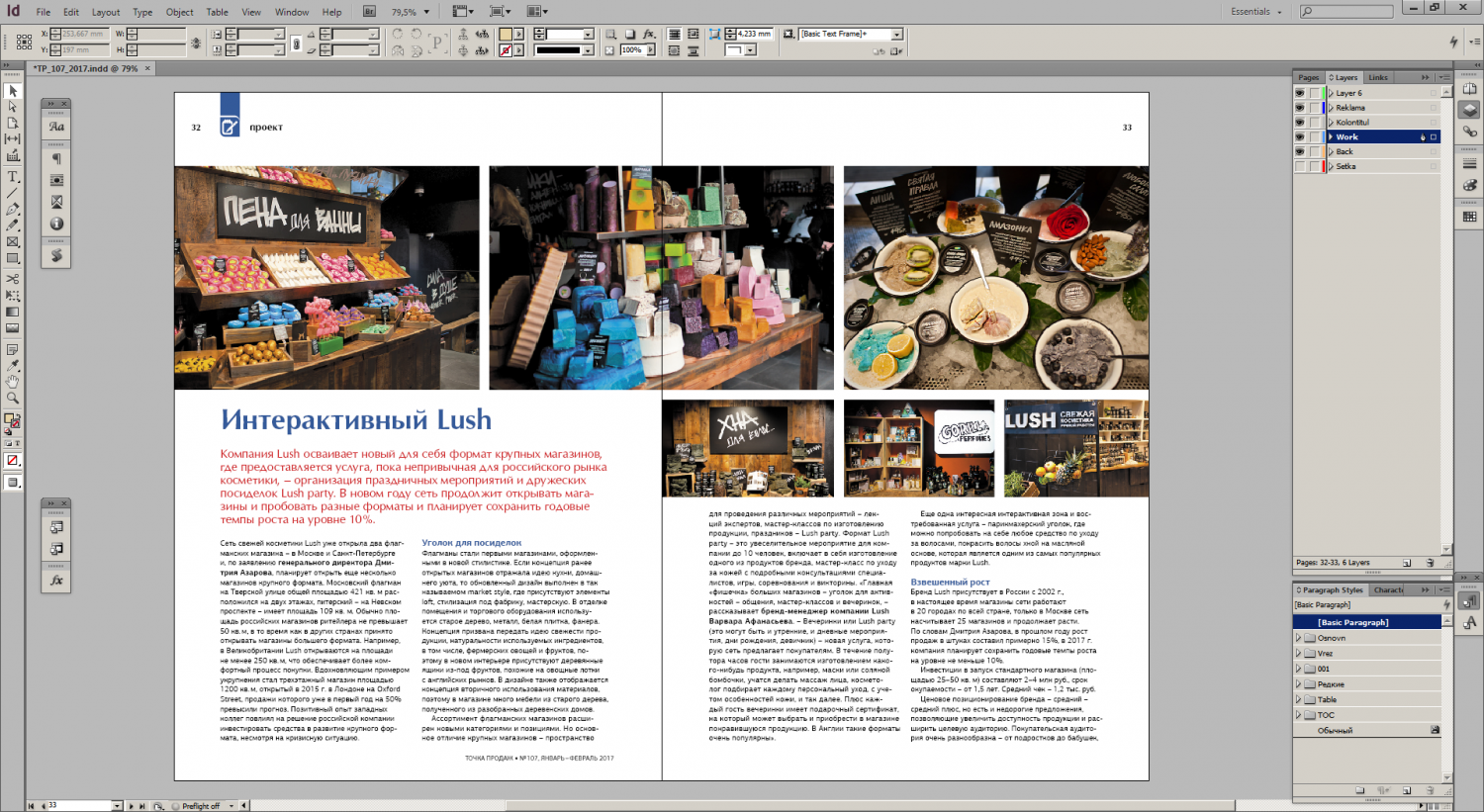Click the fill and stroke swatch in Tools
Image resolution: width=1484 pixels, height=812 pixels.
coord(12,421)
